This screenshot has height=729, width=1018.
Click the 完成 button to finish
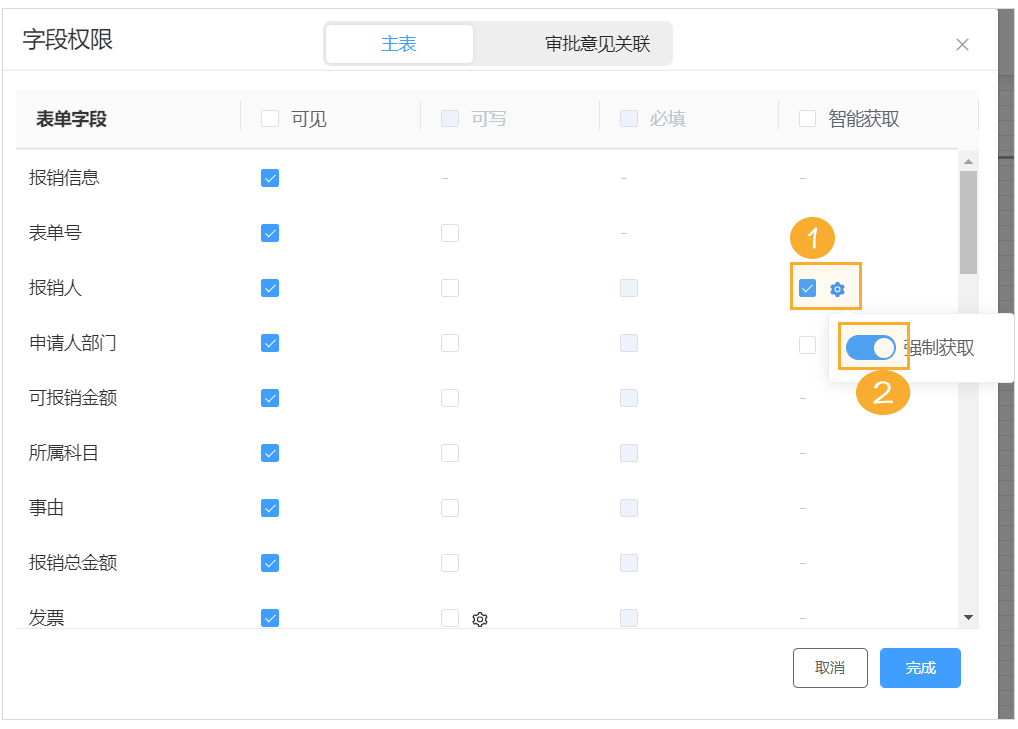click(x=919, y=667)
